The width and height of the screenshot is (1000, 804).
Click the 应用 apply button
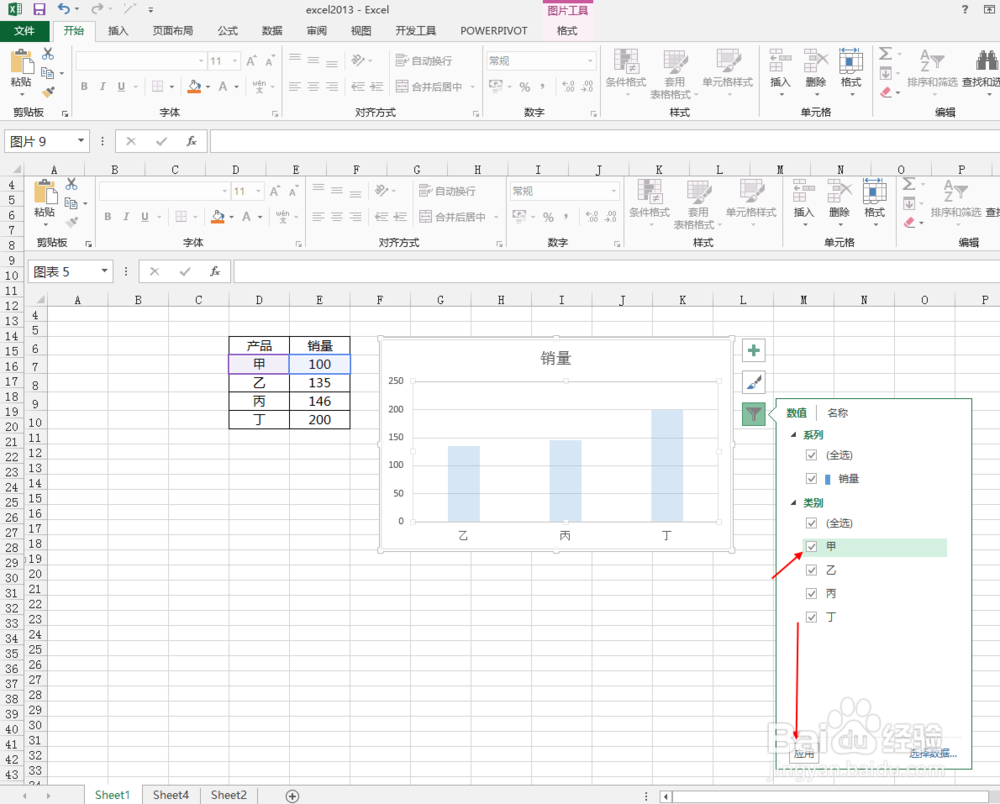coord(804,753)
